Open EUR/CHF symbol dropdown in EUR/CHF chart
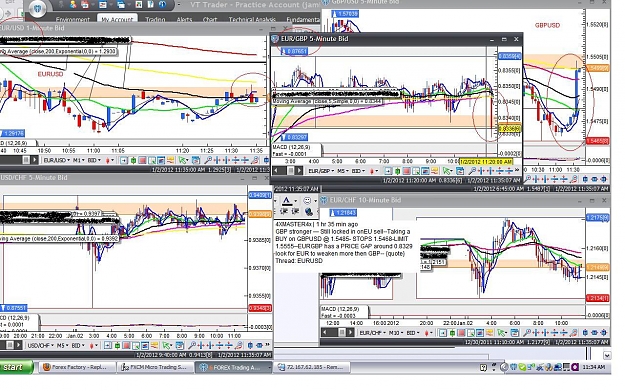This screenshot has width=625, height=391. 373,333
